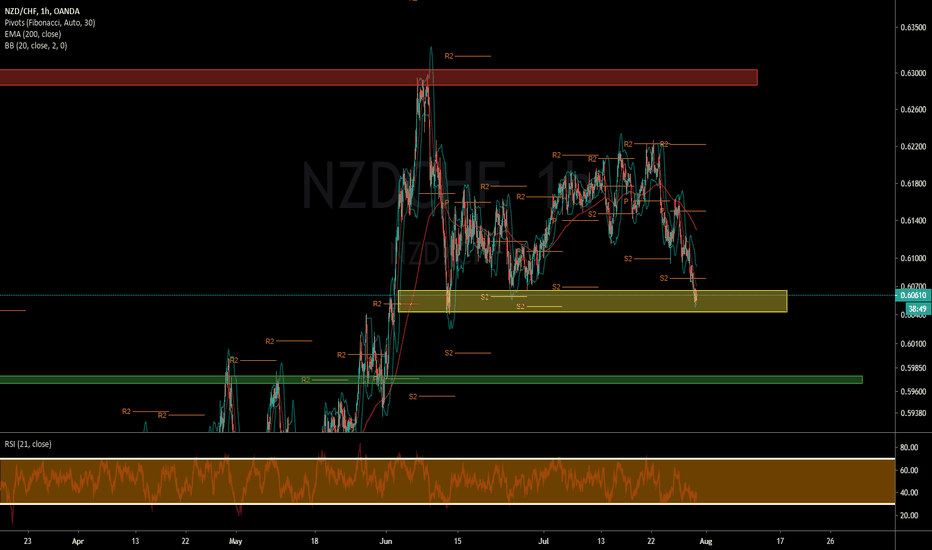The height and width of the screenshot is (550, 932).
Task: Click the 0.61800 price axis label
Action: tap(913, 184)
